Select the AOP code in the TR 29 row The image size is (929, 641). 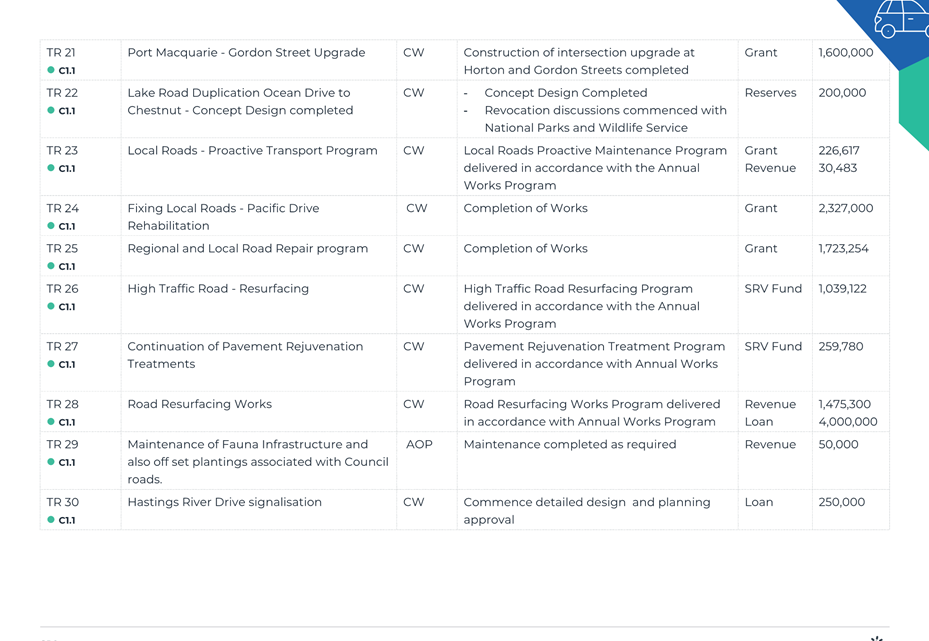[x=419, y=444]
